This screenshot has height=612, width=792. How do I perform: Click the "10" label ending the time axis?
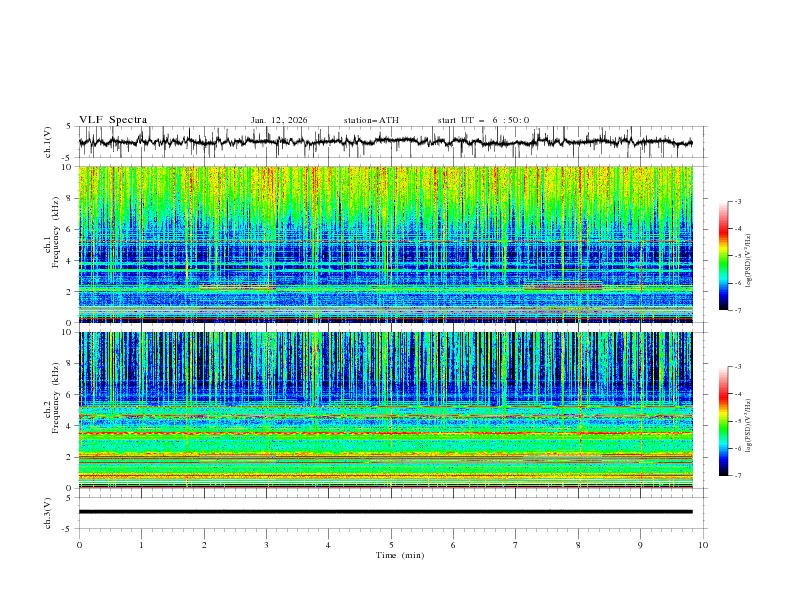click(x=703, y=545)
